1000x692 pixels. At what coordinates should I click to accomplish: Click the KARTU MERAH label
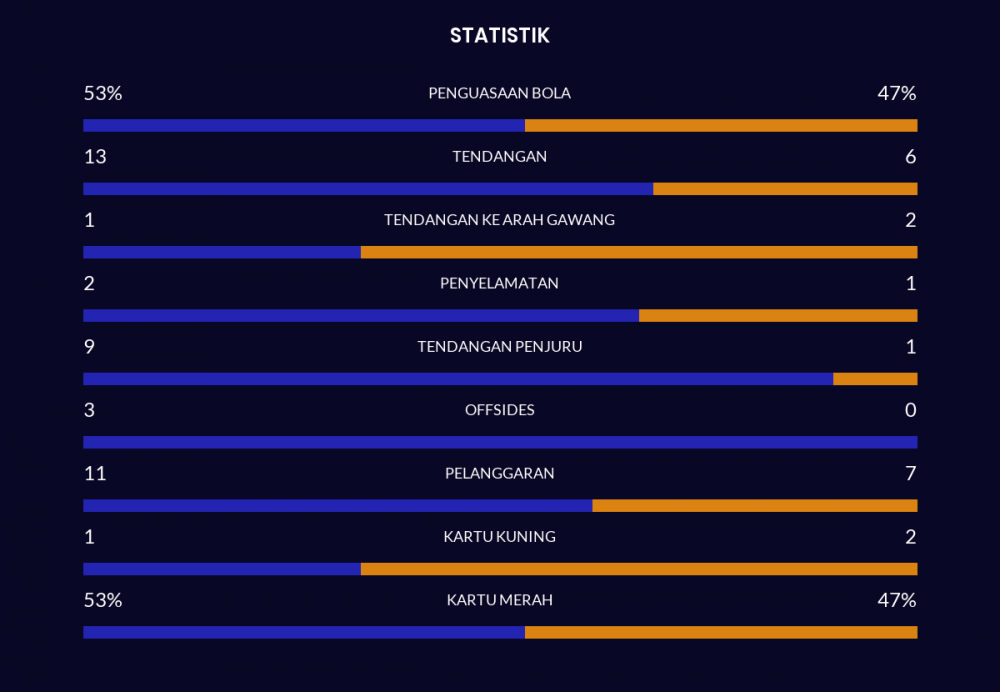click(x=499, y=600)
